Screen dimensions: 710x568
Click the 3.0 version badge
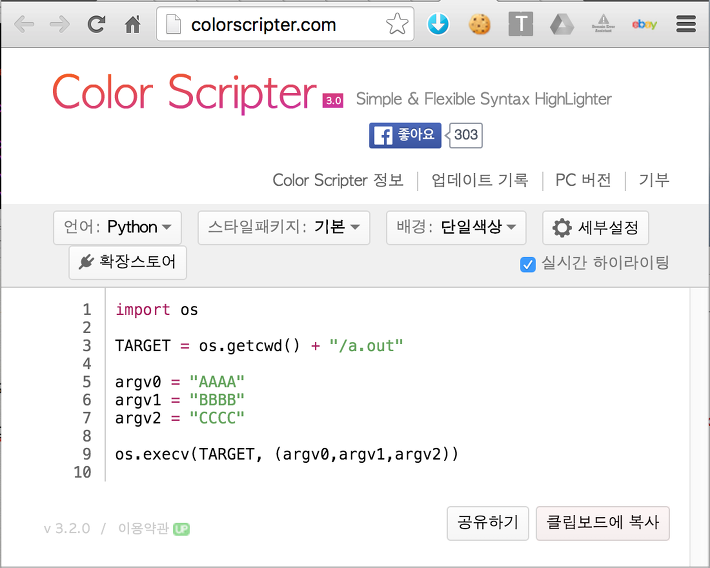click(x=333, y=101)
